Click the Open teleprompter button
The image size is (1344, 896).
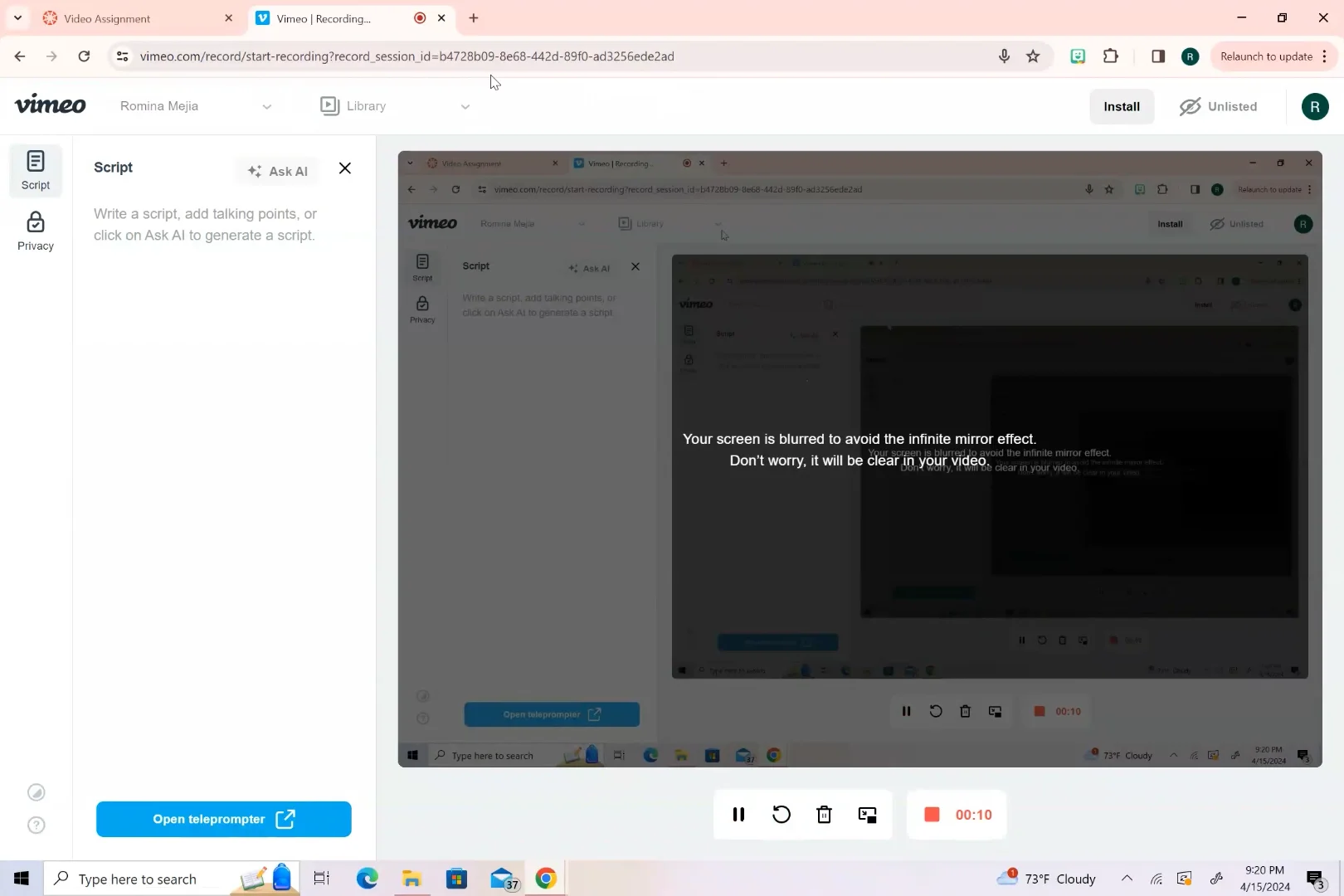point(224,819)
